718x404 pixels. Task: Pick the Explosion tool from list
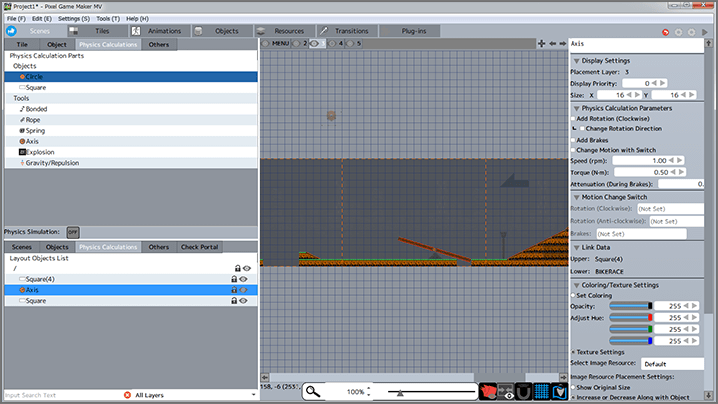40,152
